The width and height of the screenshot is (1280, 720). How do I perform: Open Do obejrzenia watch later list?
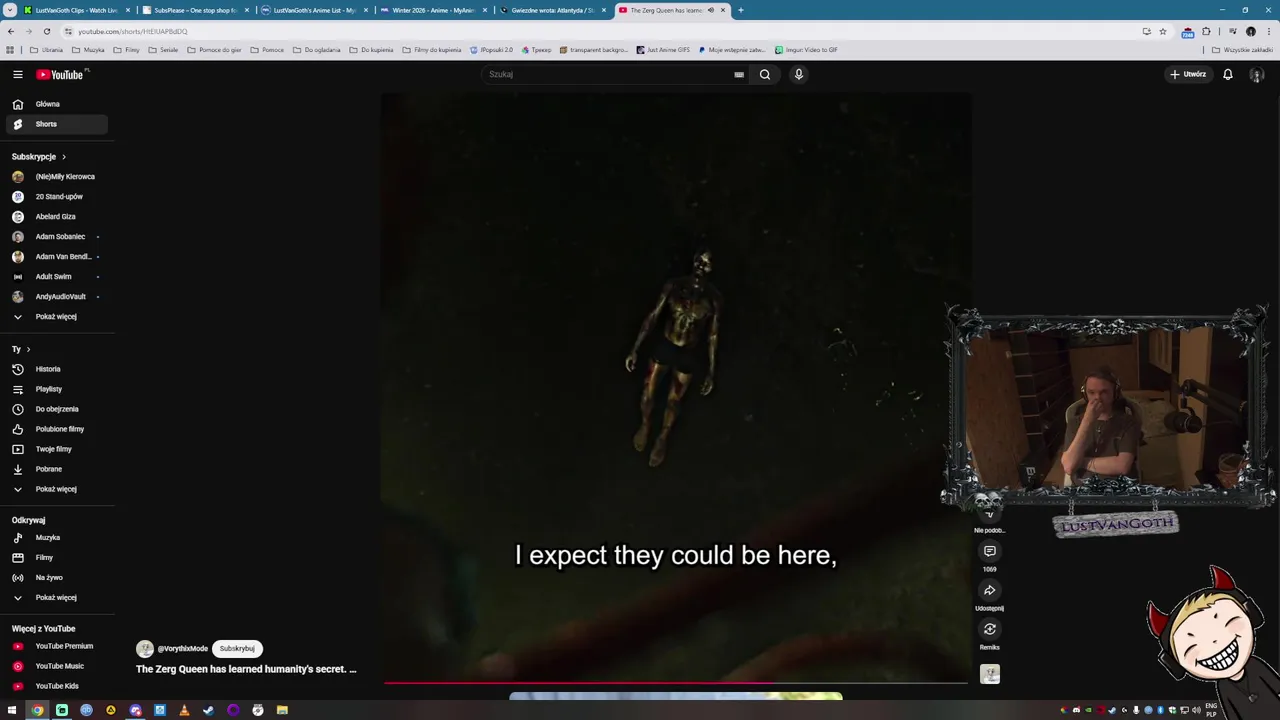pyautogui.click(x=57, y=409)
